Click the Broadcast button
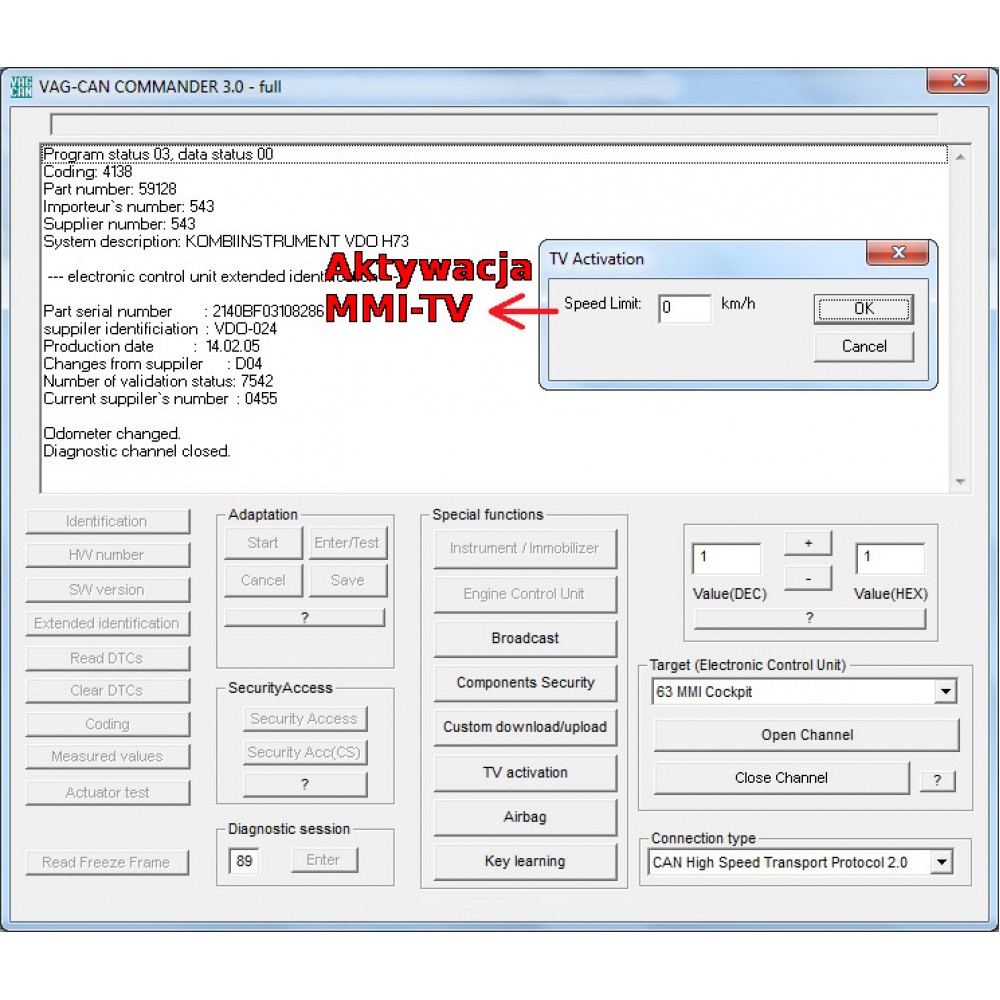 pos(525,638)
